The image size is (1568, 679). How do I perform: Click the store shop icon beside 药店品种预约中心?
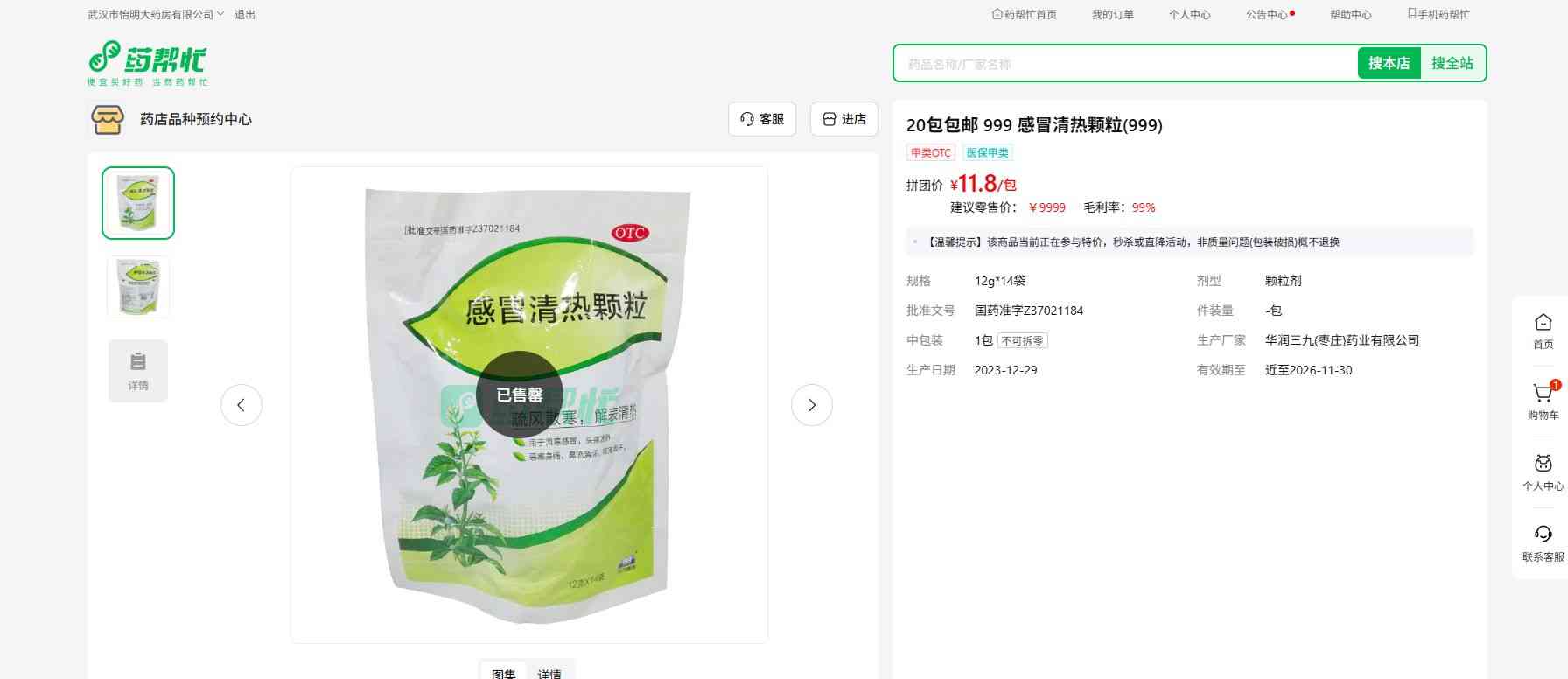[108, 119]
